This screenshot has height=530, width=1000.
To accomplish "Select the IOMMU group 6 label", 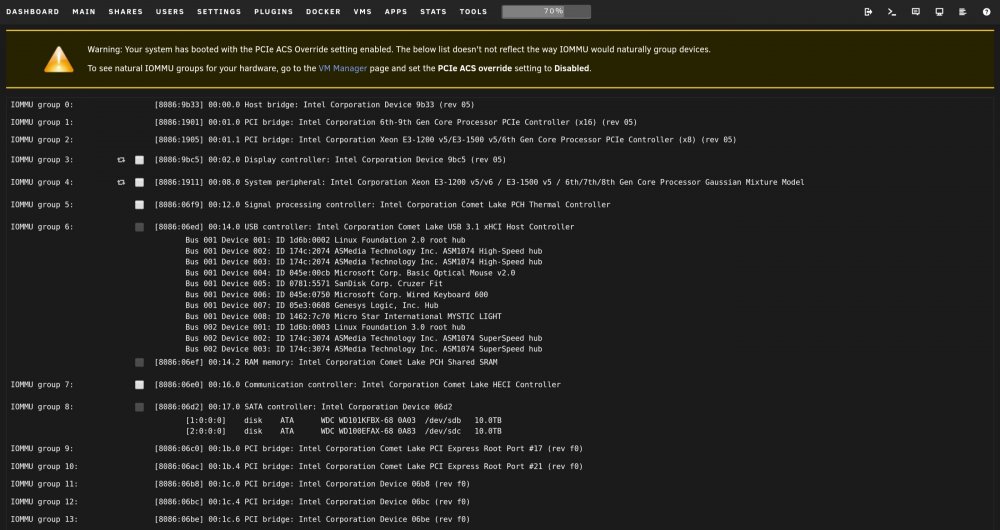I will click(x=42, y=227).
